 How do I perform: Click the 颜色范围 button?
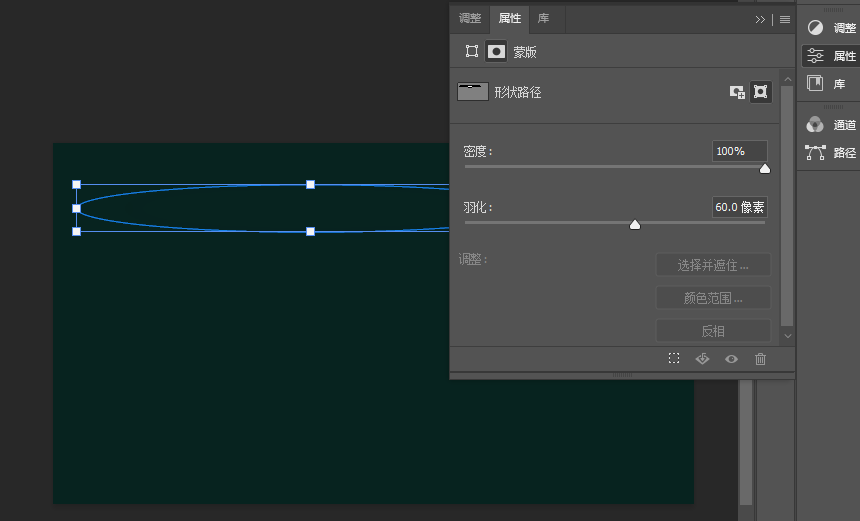[713, 298]
